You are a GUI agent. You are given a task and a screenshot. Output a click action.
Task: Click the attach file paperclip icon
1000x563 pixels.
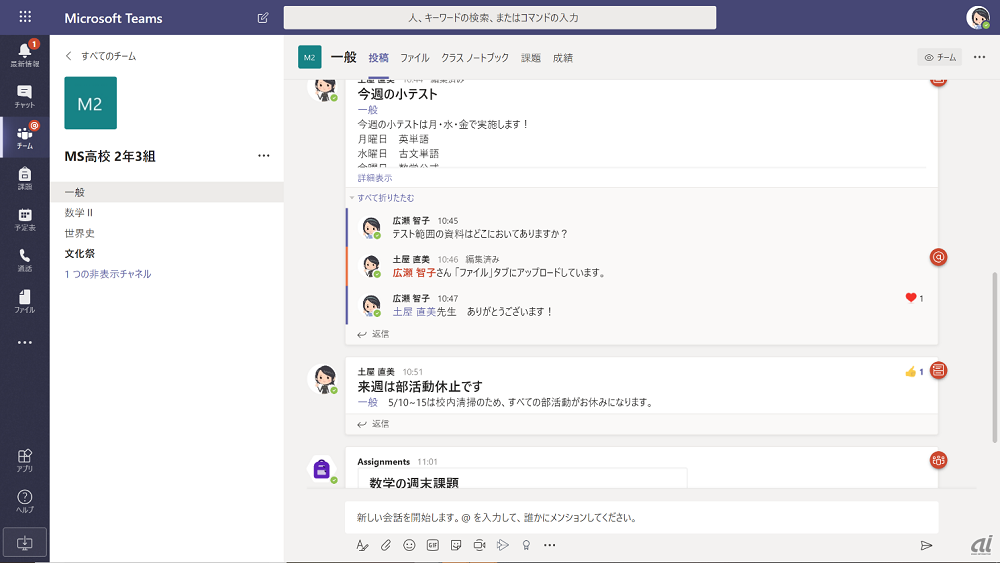click(386, 545)
